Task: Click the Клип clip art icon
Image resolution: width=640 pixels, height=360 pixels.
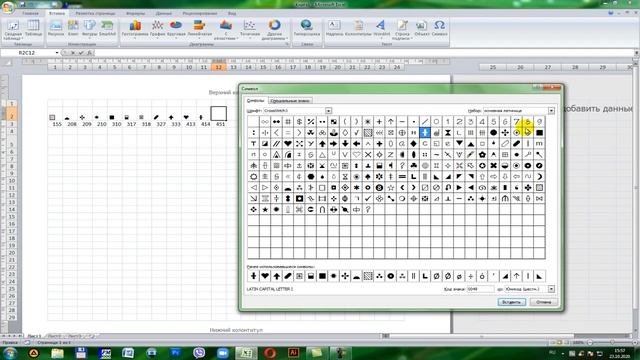Action: (73, 29)
